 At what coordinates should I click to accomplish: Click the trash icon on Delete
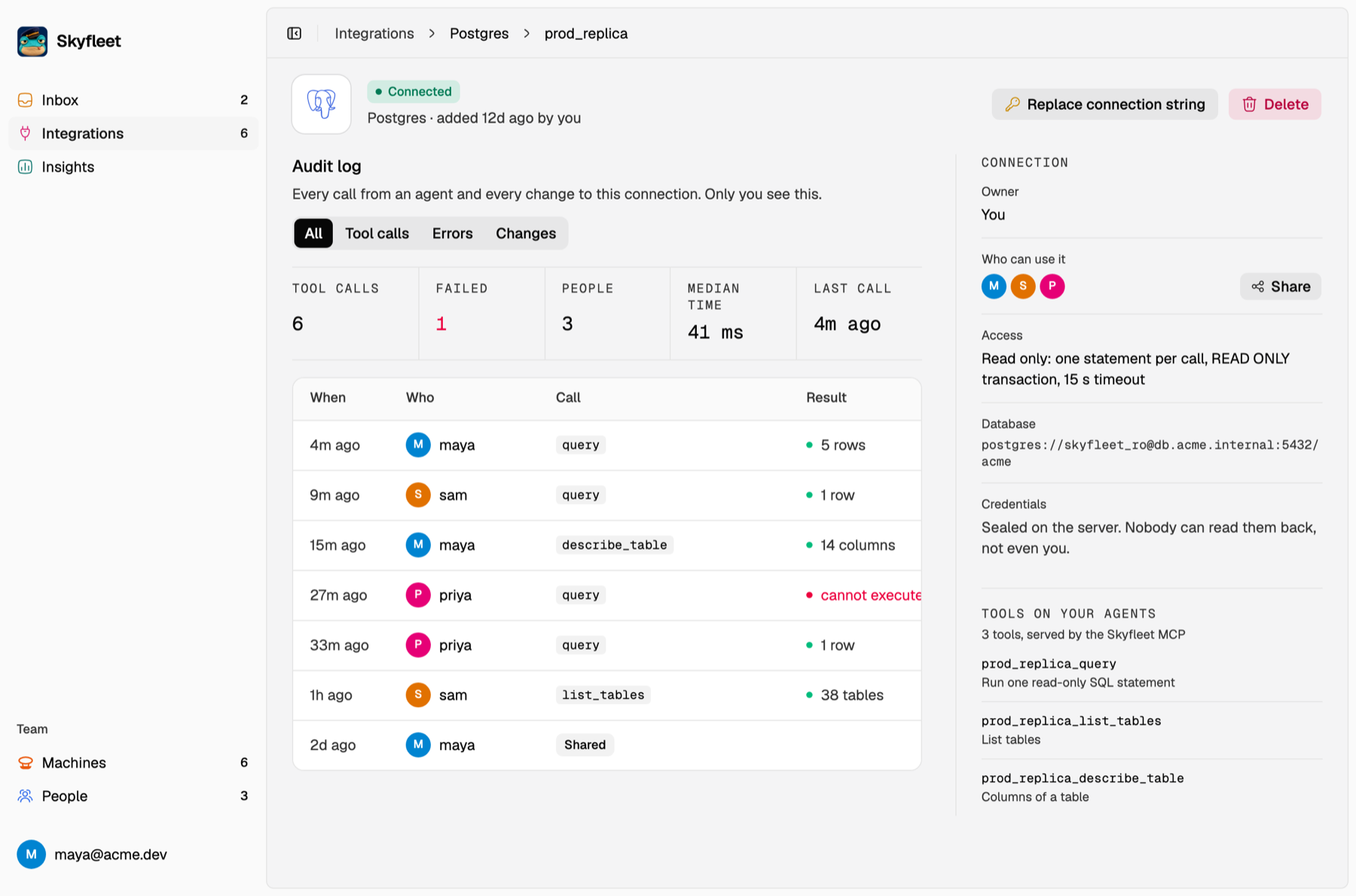point(1249,104)
